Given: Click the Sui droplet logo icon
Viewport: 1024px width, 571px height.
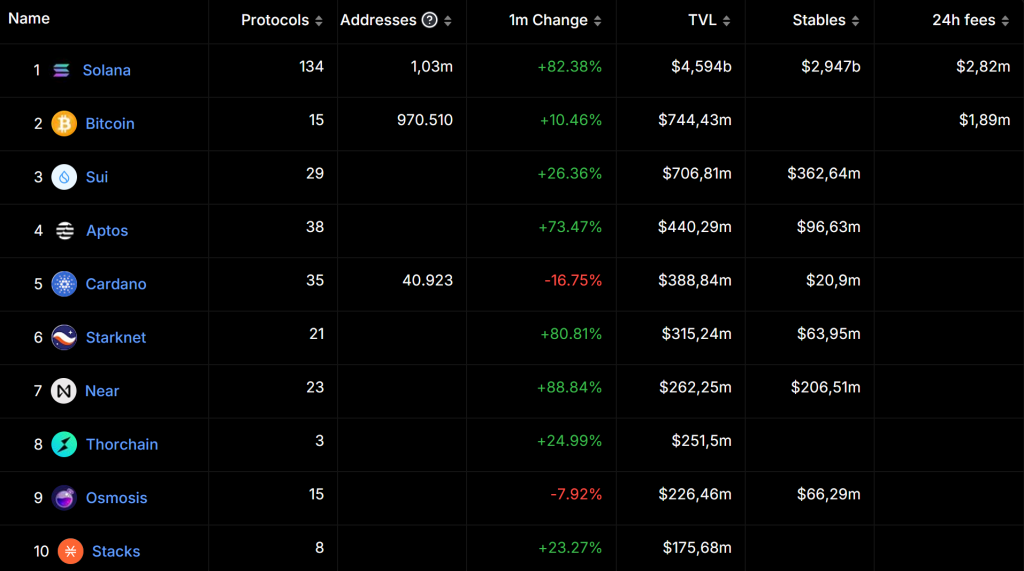Looking at the screenshot, I should tap(64, 177).
